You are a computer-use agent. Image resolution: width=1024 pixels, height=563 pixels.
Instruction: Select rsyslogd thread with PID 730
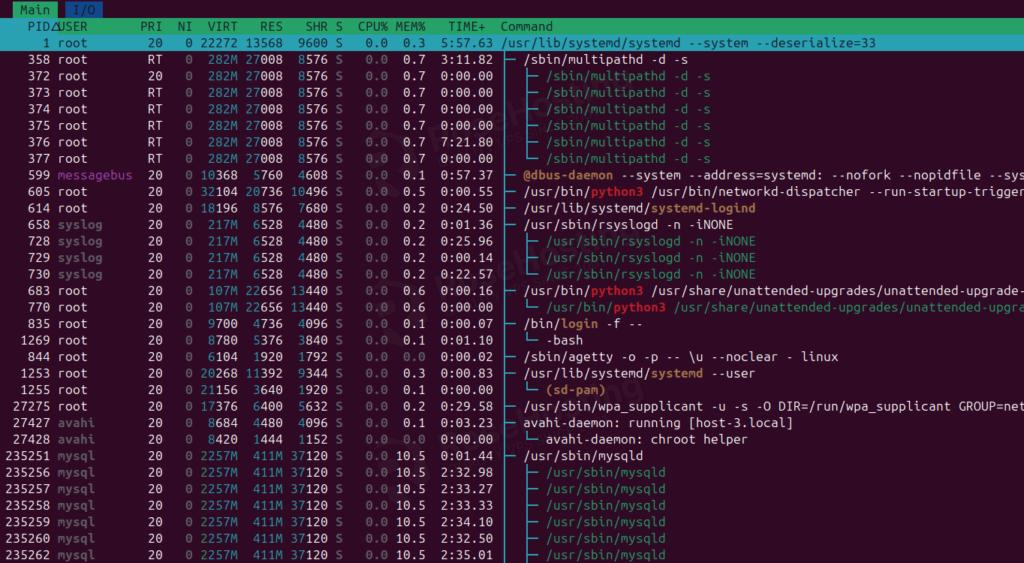[x=512, y=274]
